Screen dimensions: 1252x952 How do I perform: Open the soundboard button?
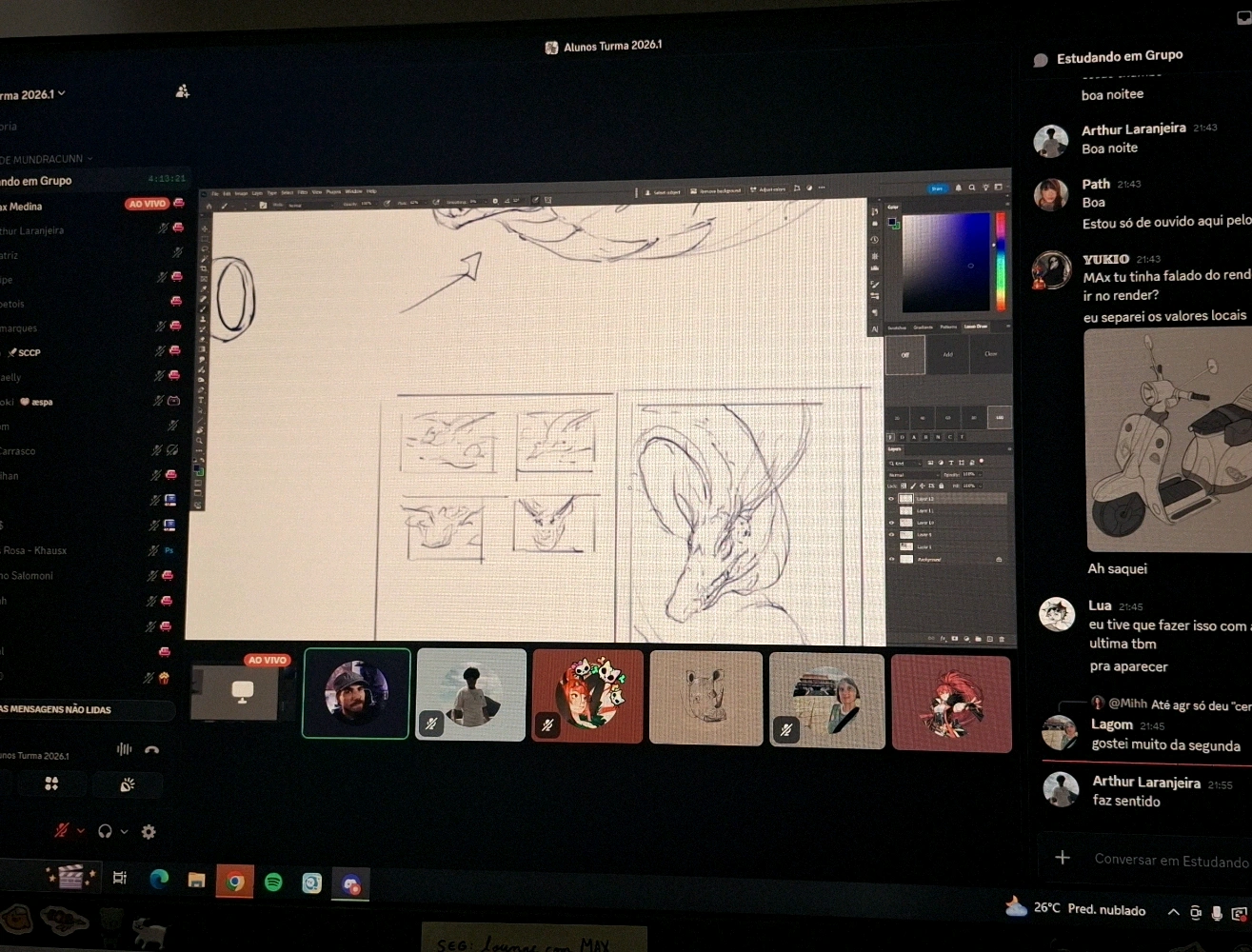[x=127, y=784]
